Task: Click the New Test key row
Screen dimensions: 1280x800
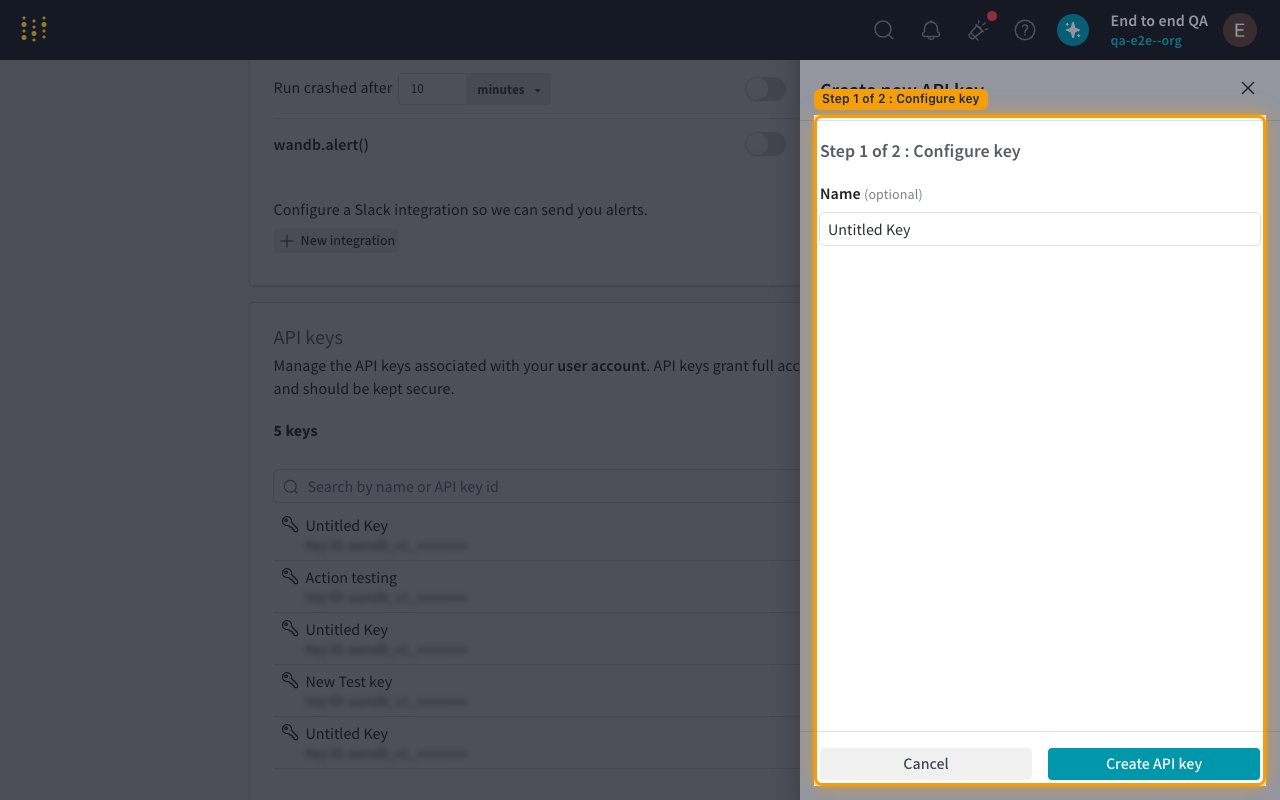Action: (x=537, y=691)
